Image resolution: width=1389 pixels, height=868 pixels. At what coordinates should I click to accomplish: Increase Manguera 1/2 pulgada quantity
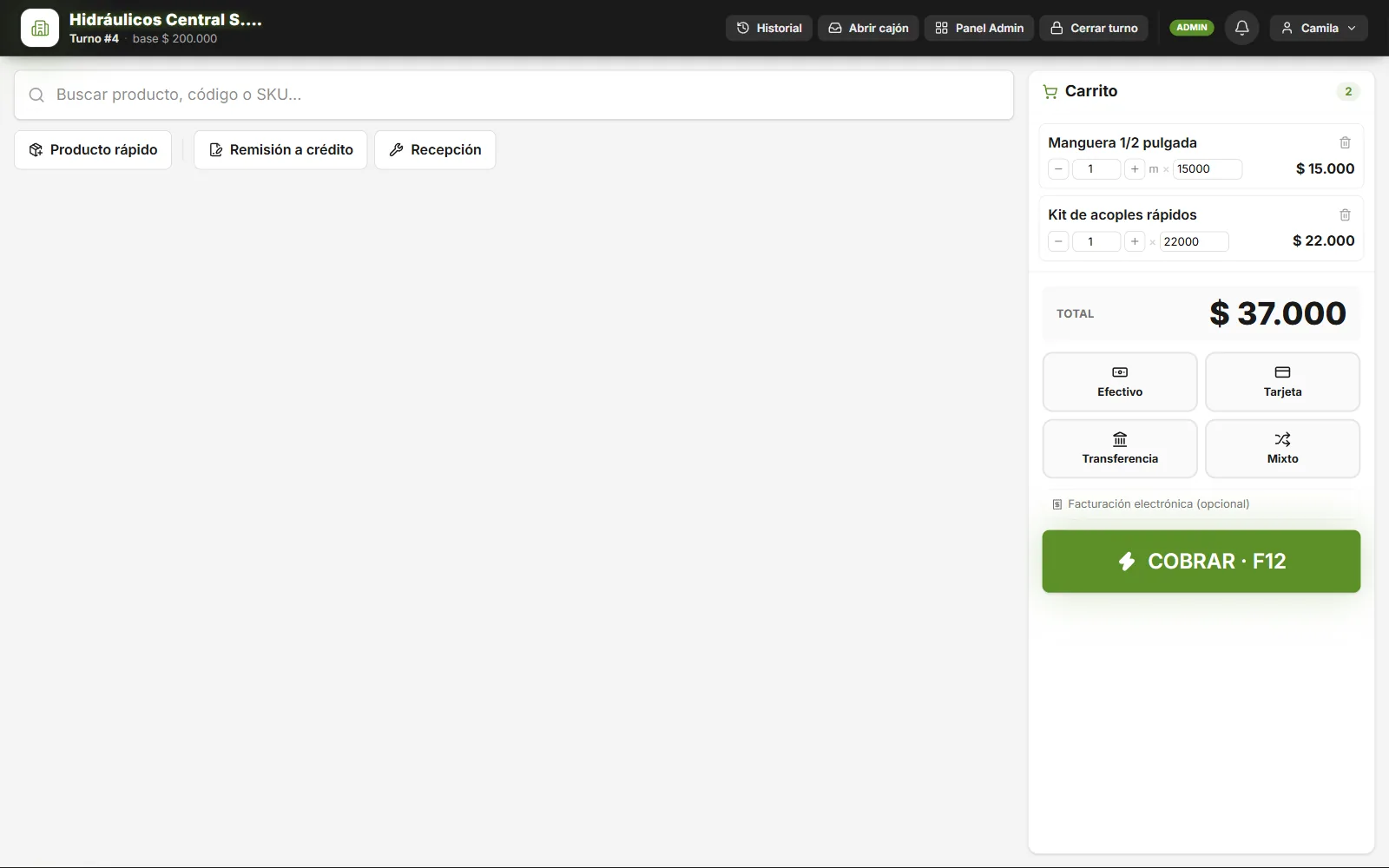pos(1135,169)
